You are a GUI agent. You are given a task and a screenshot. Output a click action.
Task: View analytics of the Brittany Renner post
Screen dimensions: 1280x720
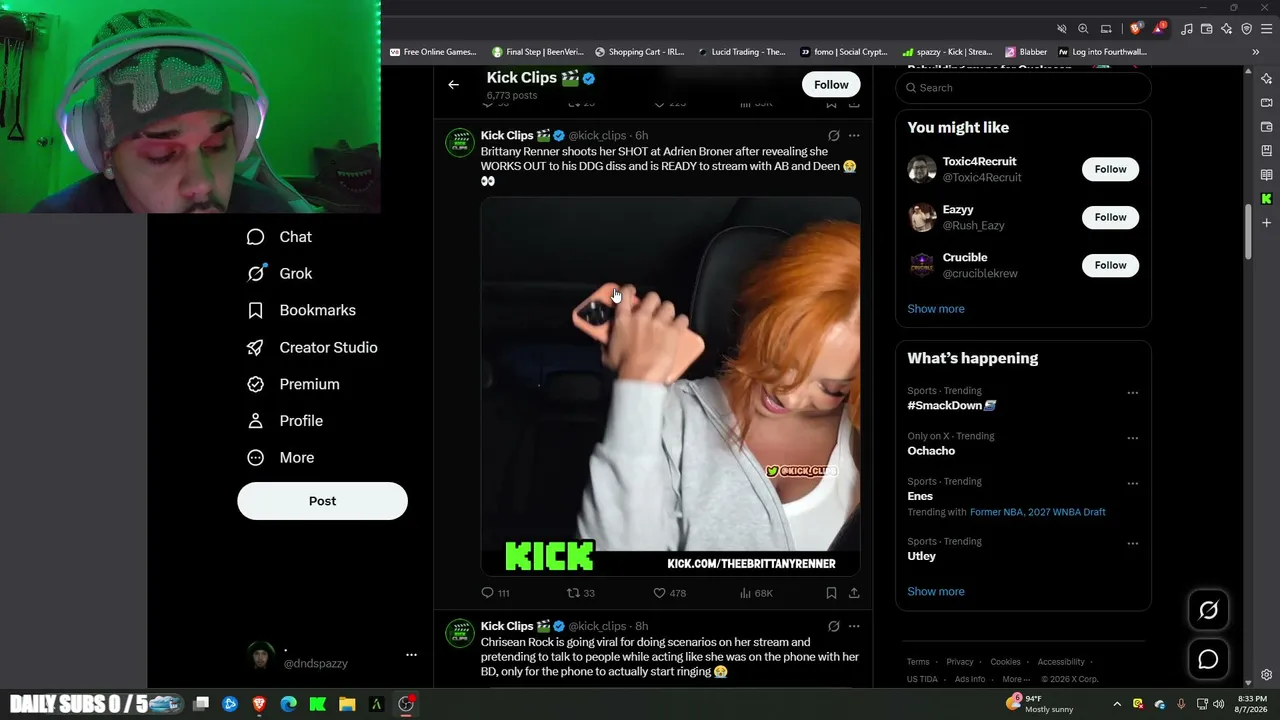coord(756,593)
